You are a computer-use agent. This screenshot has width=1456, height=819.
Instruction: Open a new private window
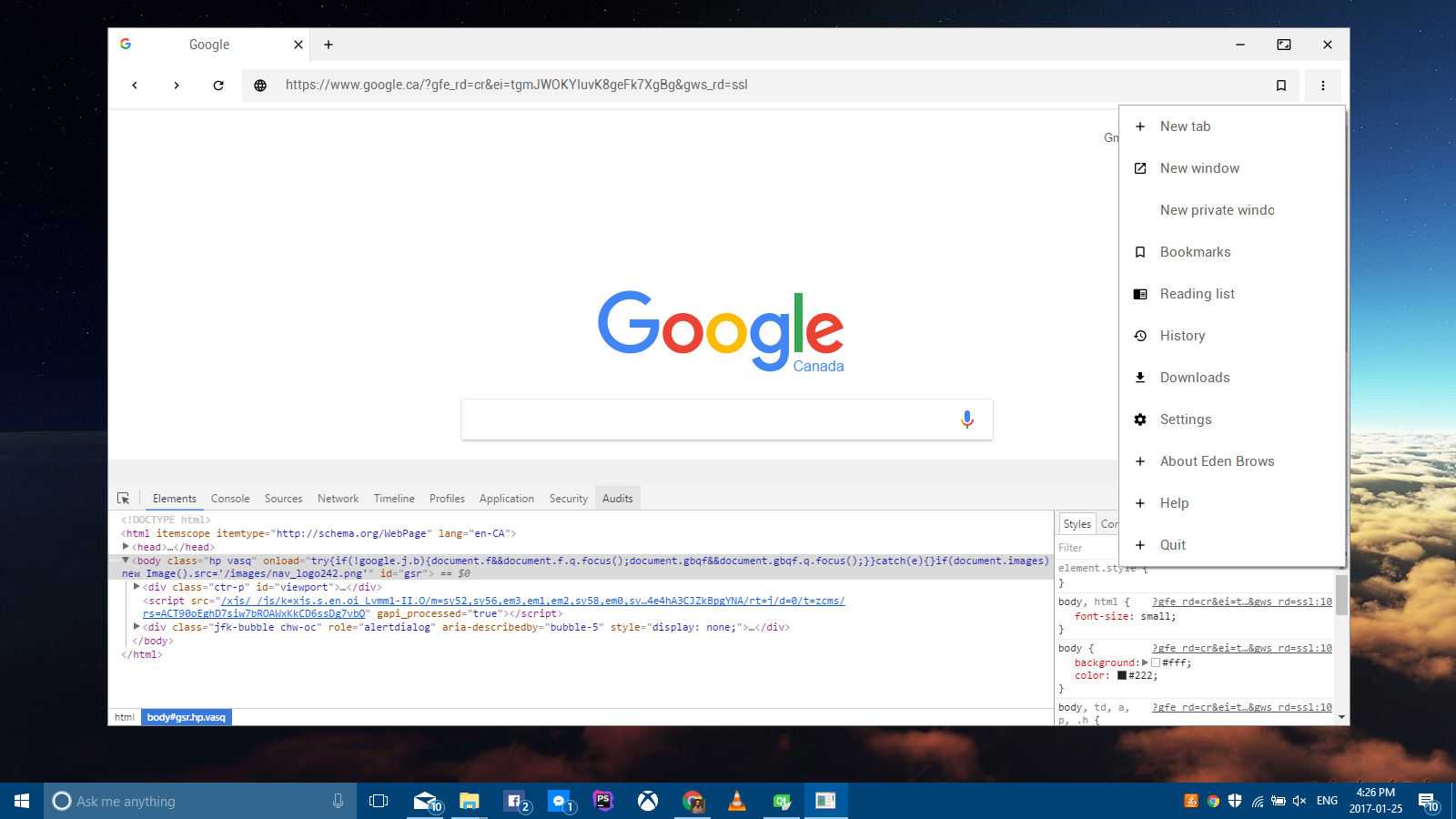pyautogui.click(x=1232, y=210)
